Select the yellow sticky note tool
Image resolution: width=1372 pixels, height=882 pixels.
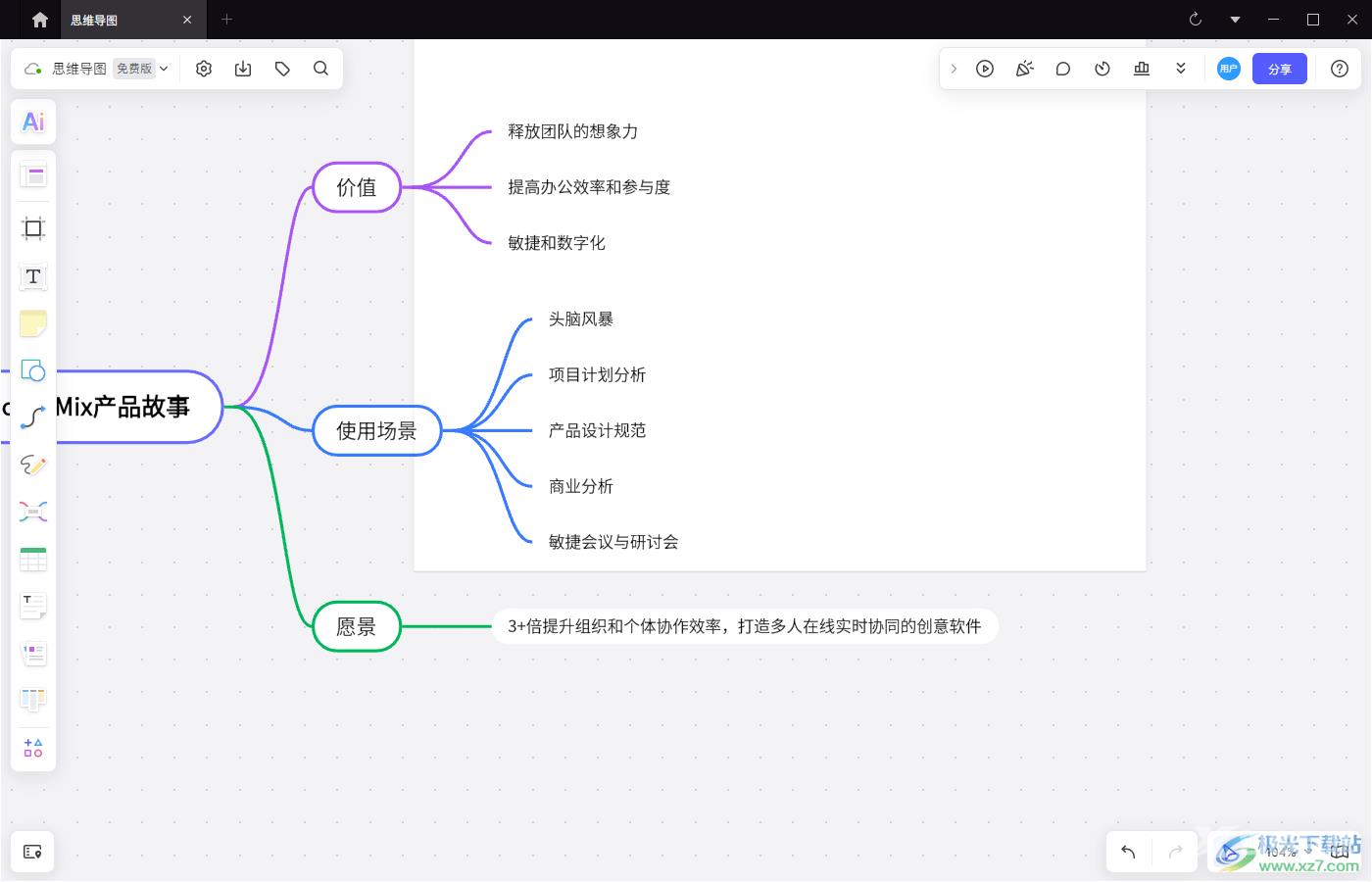pyautogui.click(x=33, y=323)
